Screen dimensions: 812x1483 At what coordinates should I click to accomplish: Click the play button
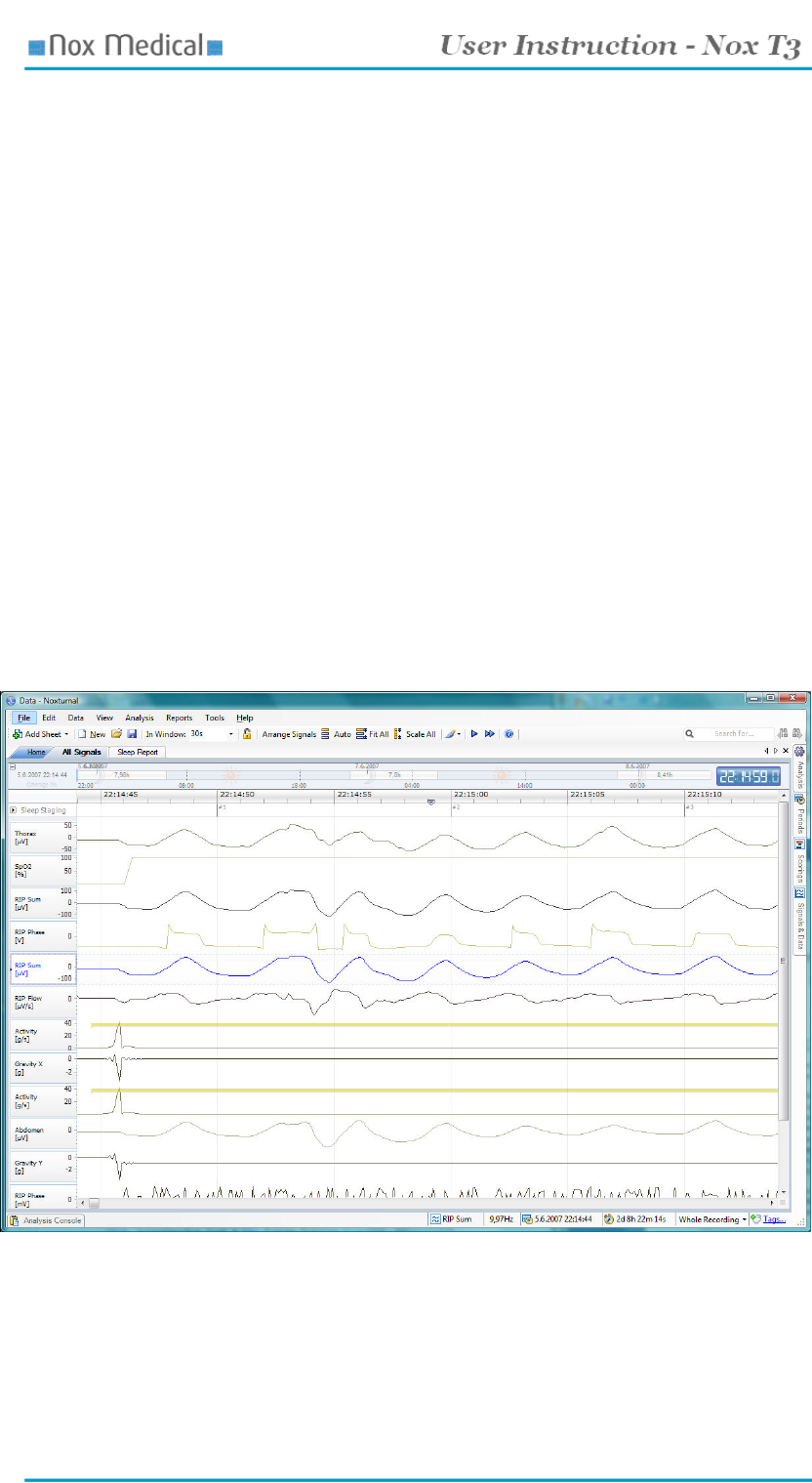pyautogui.click(x=474, y=733)
